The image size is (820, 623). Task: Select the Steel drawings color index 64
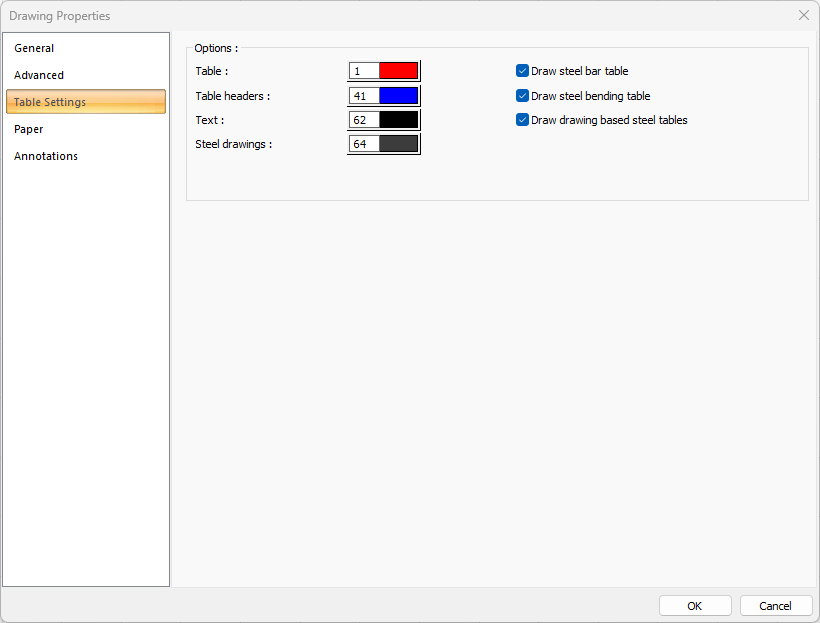point(364,144)
